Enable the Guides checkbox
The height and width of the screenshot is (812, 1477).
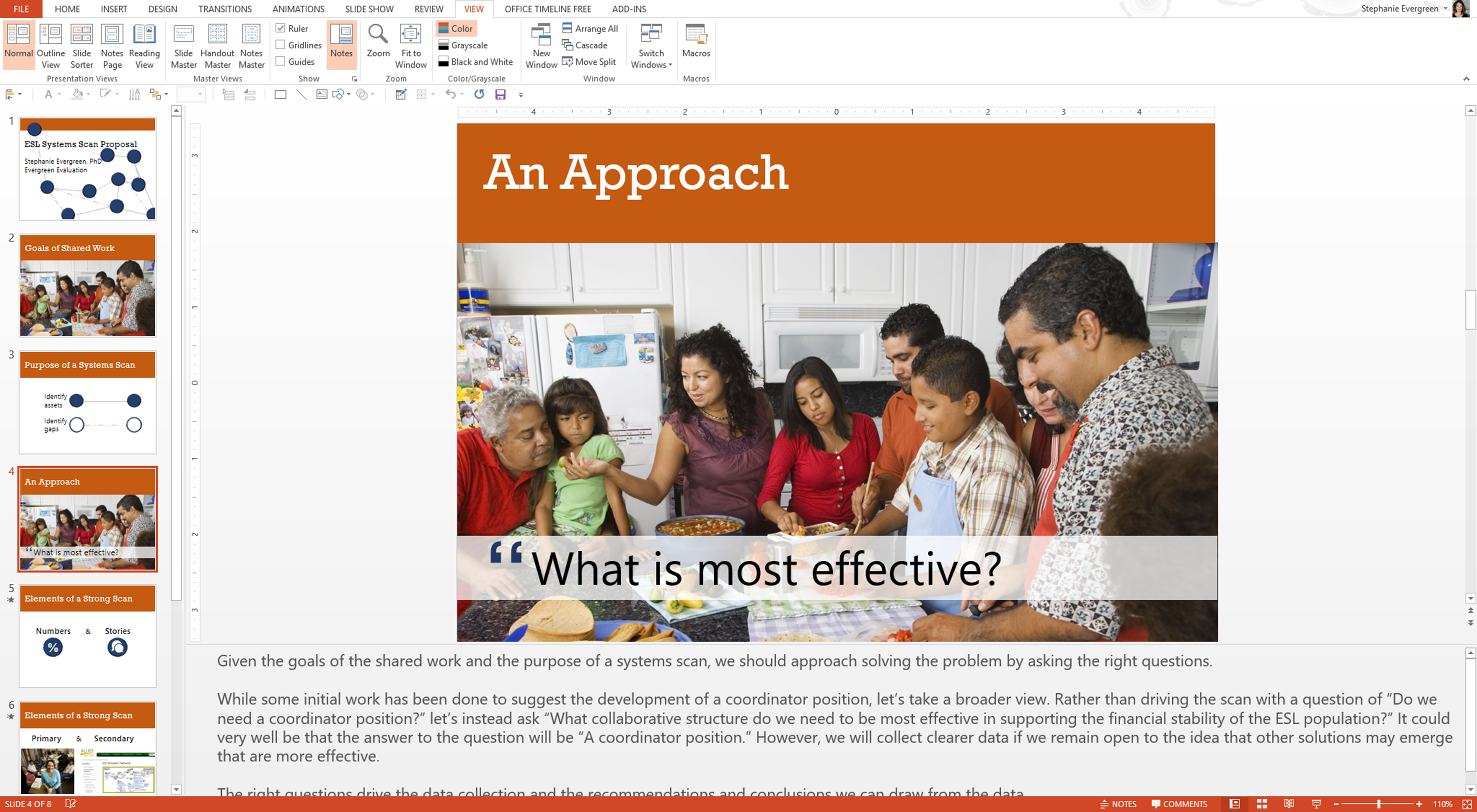click(x=280, y=61)
